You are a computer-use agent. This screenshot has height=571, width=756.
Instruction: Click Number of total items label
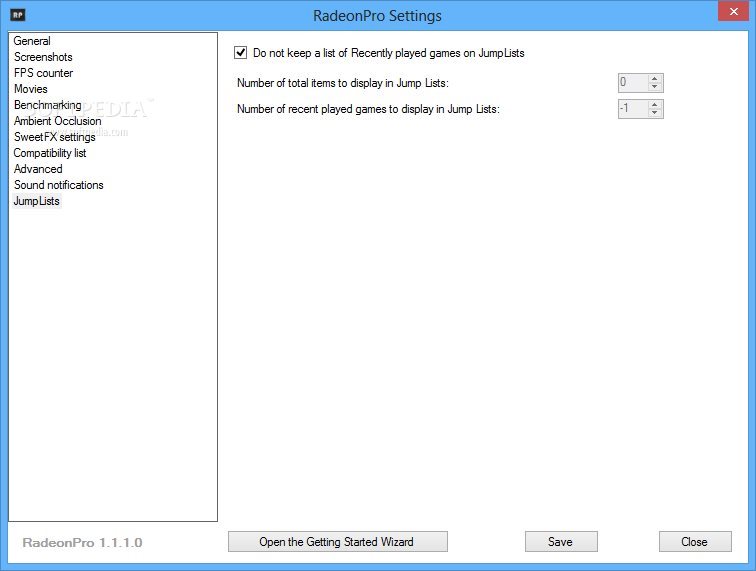[x=343, y=83]
